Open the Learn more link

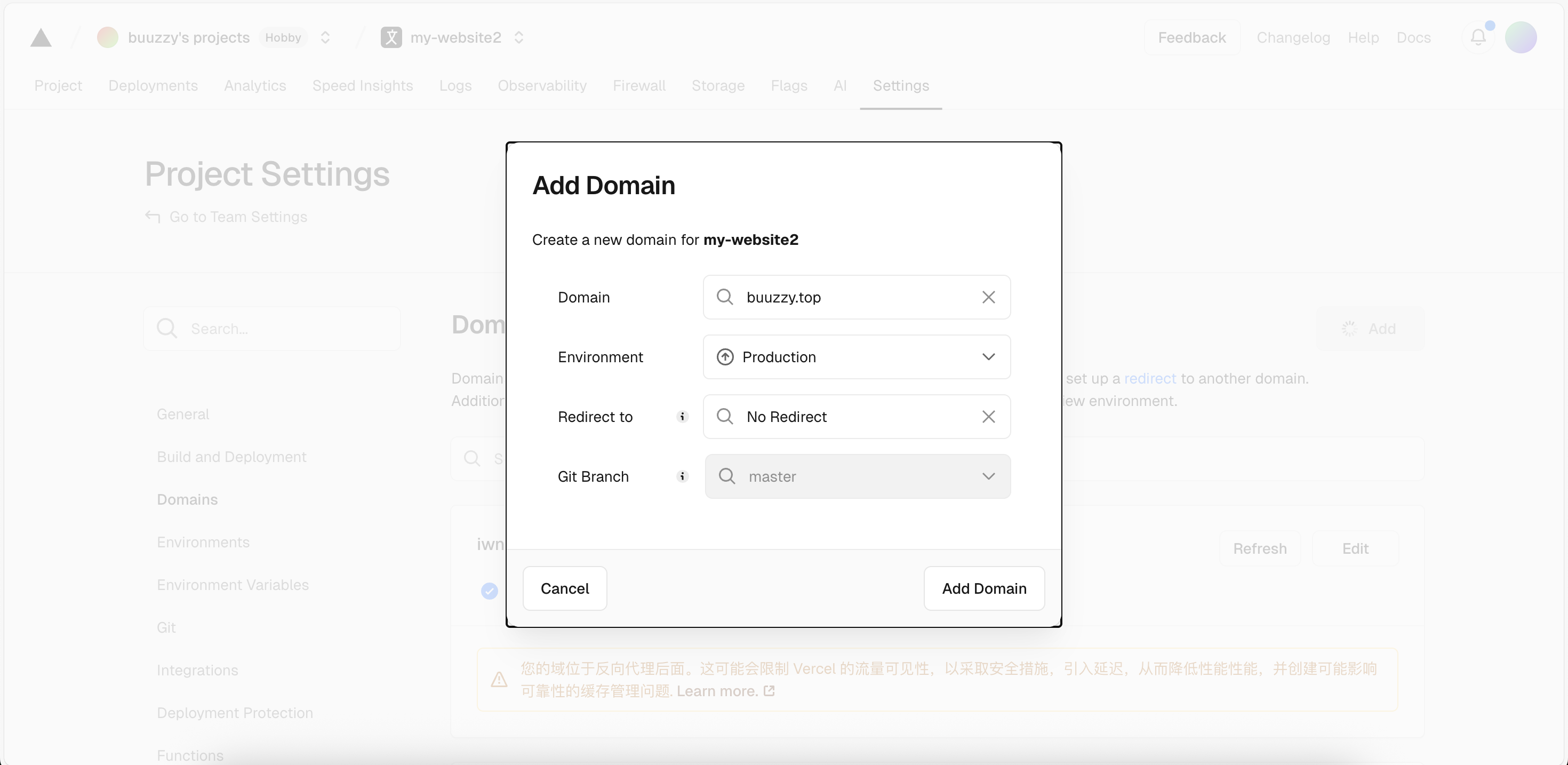[725, 691]
